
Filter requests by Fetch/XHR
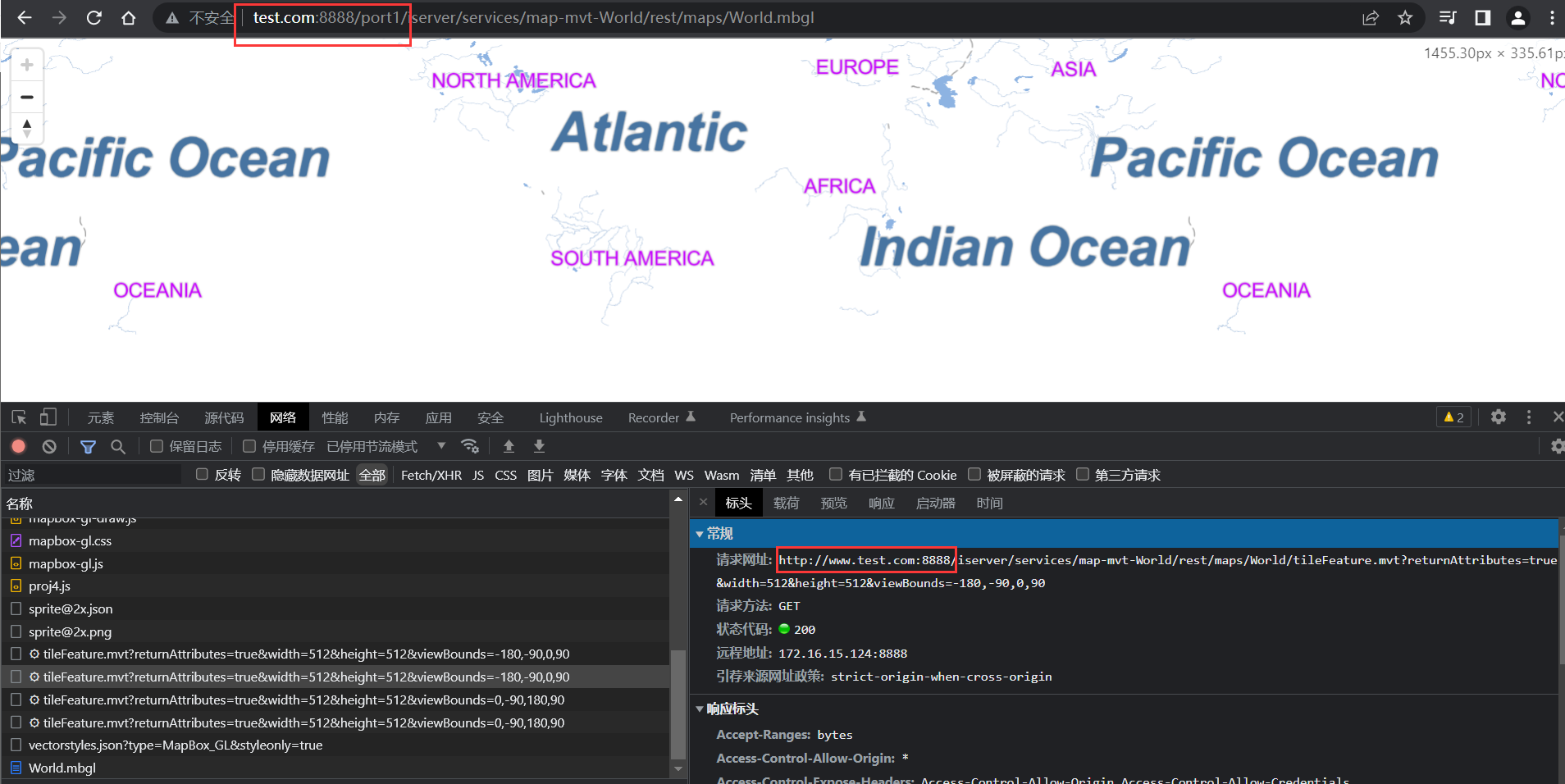431,475
